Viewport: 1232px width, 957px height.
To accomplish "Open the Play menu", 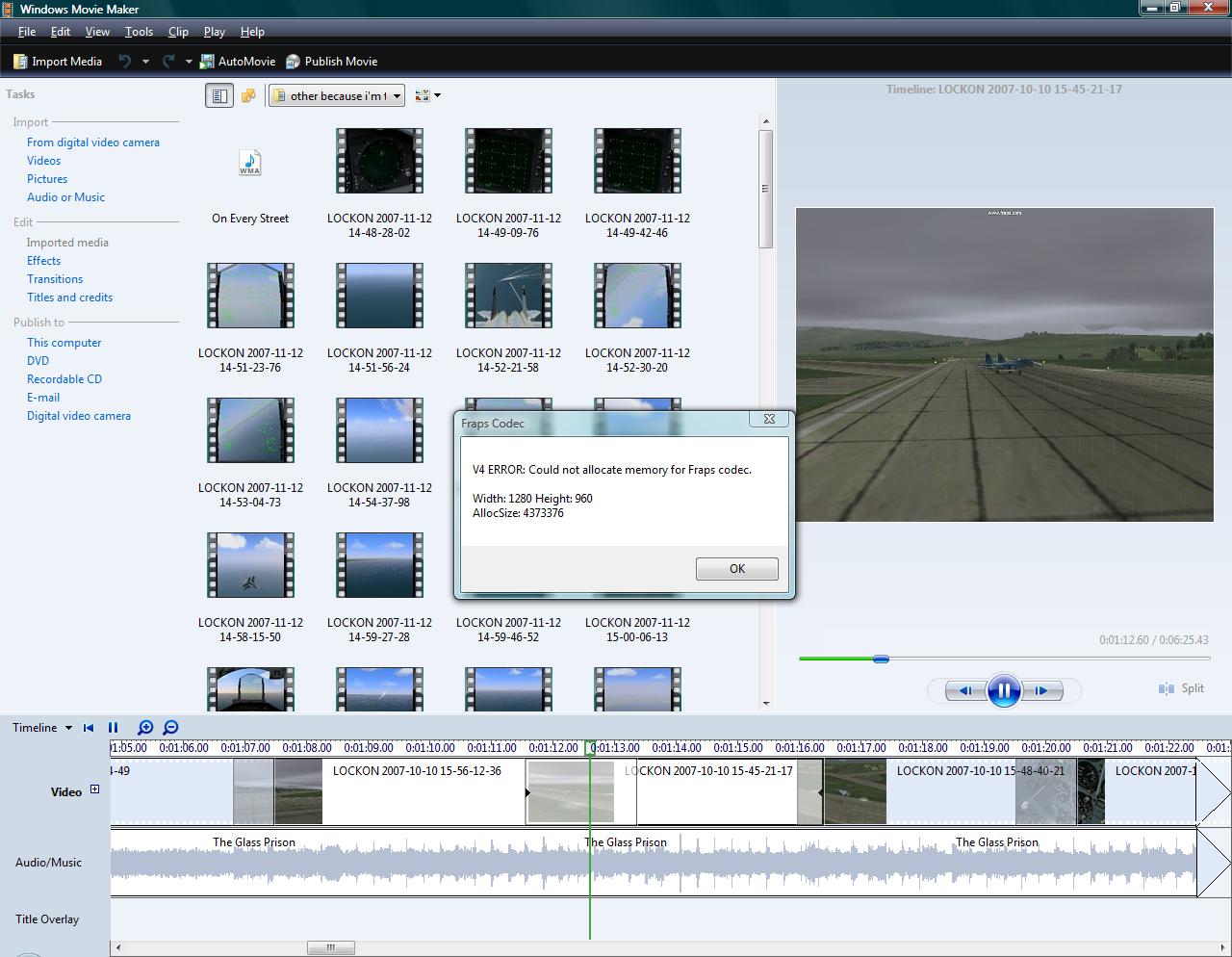I will 214,31.
